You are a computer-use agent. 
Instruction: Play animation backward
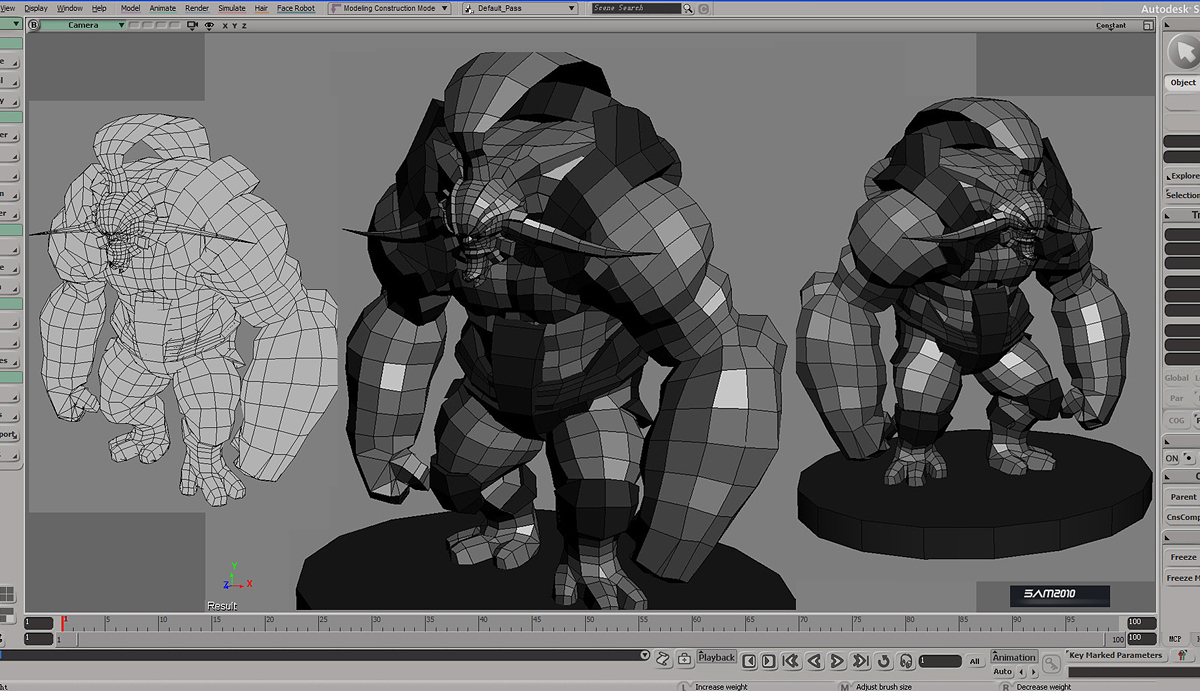pos(814,661)
